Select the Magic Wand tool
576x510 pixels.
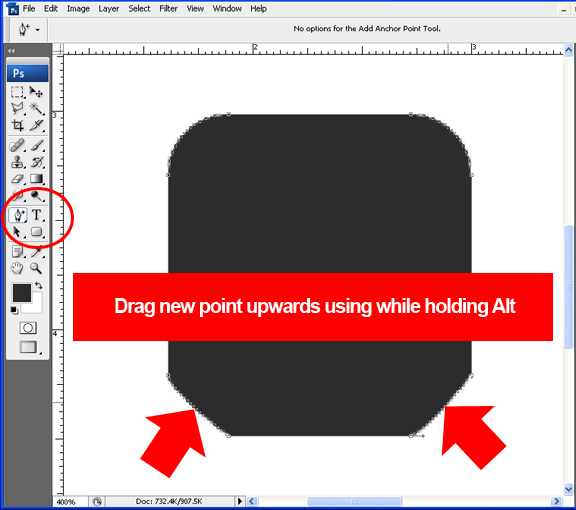(36, 108)
